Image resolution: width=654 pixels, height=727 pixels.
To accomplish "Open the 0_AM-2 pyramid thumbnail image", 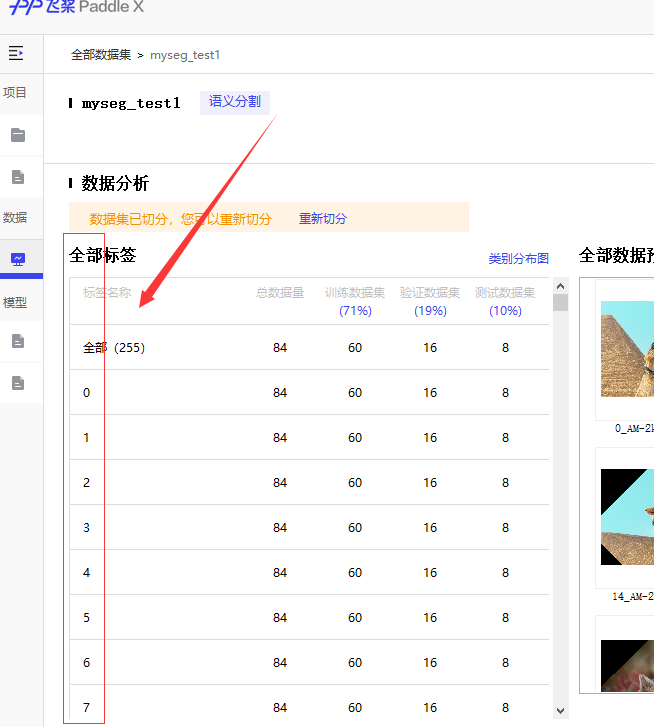I will point(627,349).
